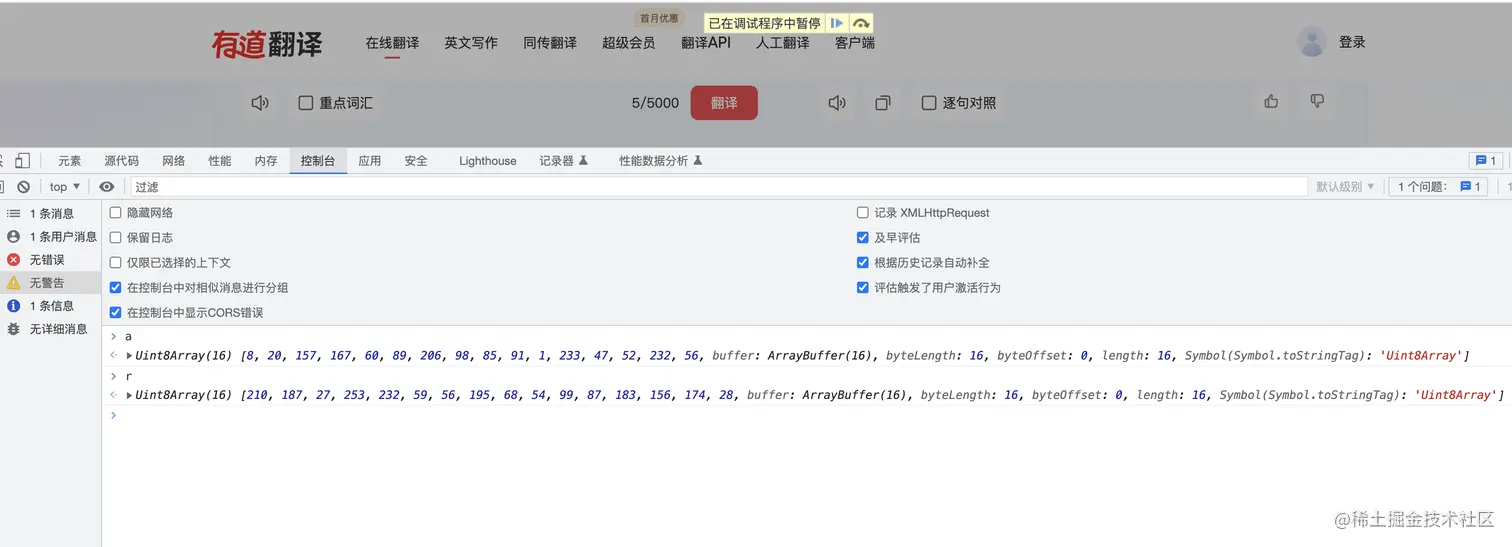Select '无错误' filter in sidebar
Viewport: 1512px width, 547px height.
[x=51, y=260]
